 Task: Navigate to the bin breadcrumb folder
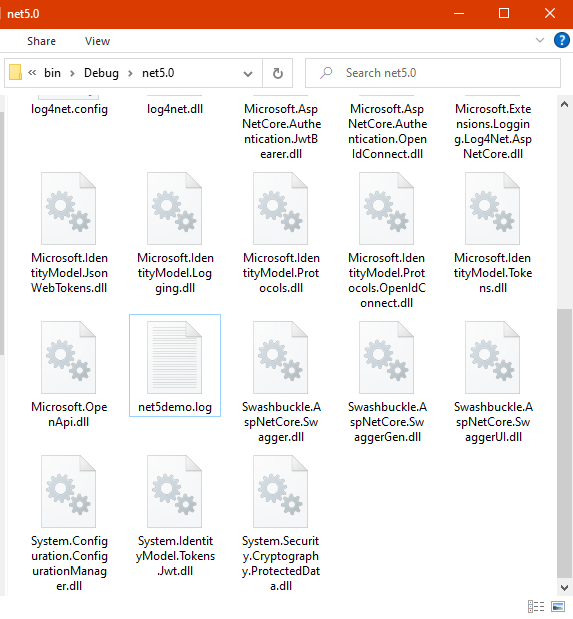coord(53,73)
